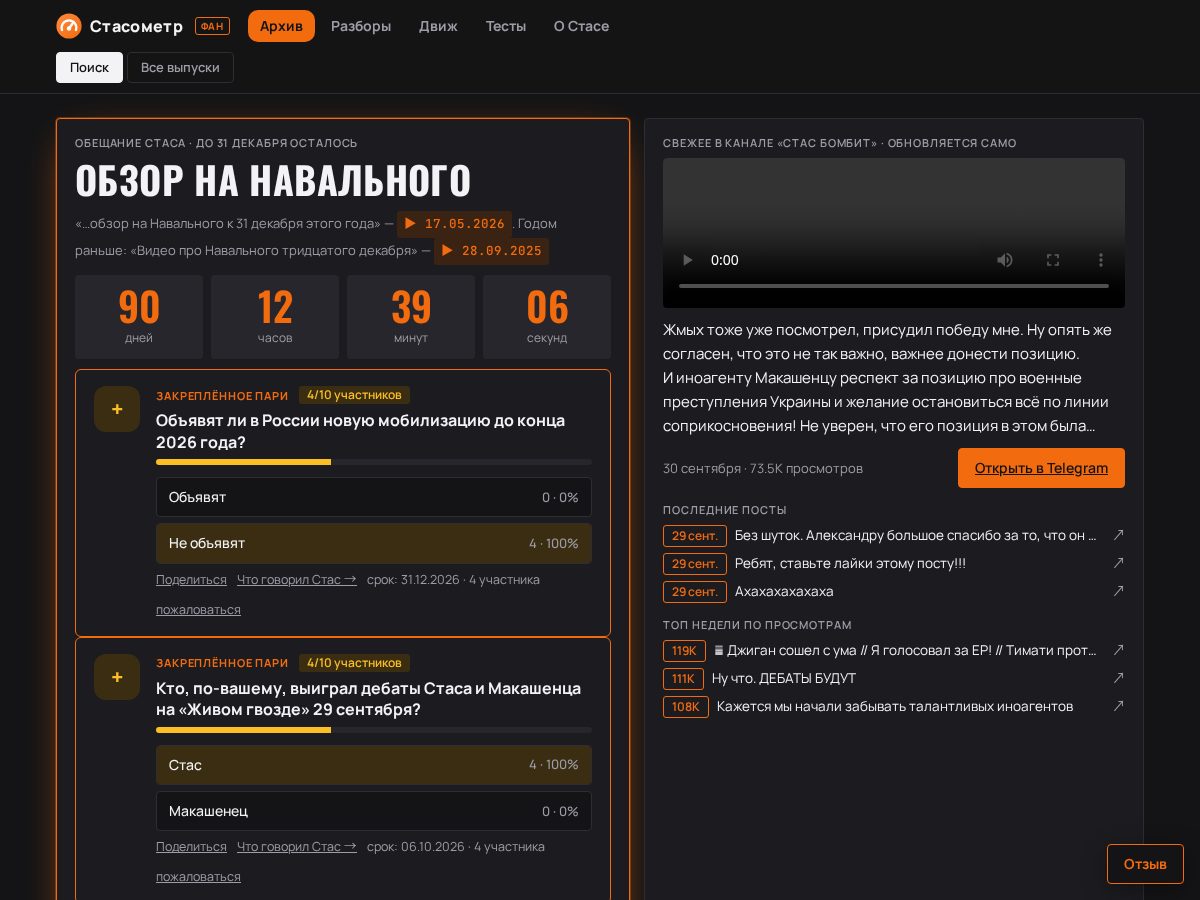
Task: Click the arrow icon next to Без шуток post
Action: [x=1118, y=535]
